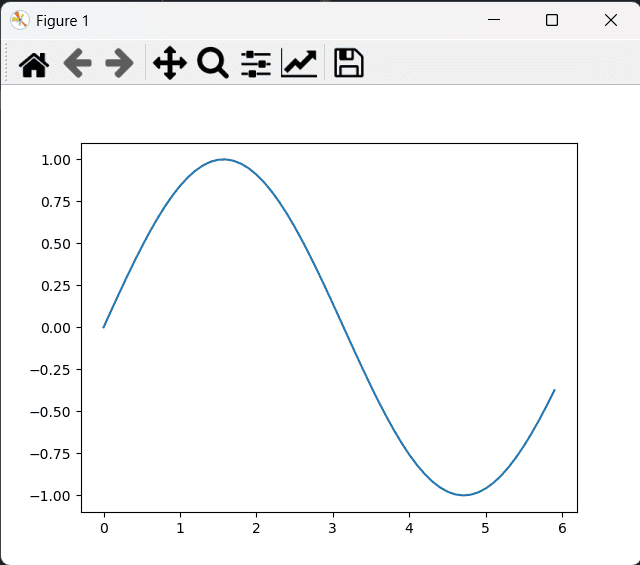Viewport: 640px width, 565px height.
Task: Click the peak of the sine curve
Action: (223, 159)
